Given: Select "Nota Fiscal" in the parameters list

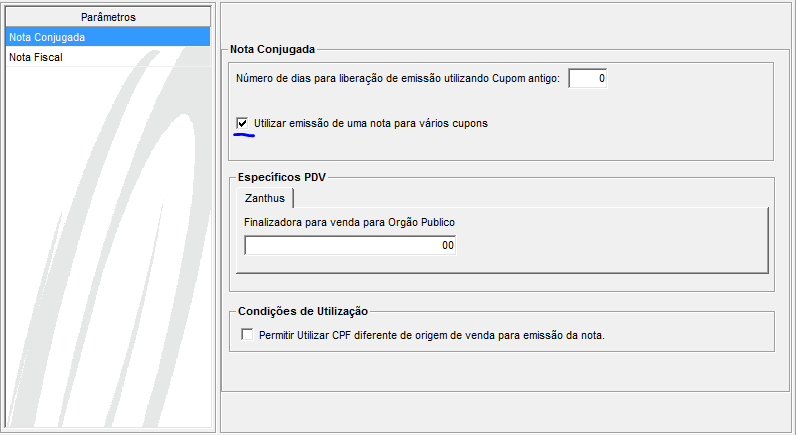Looking at the screenshot, I should click(36, 58).
